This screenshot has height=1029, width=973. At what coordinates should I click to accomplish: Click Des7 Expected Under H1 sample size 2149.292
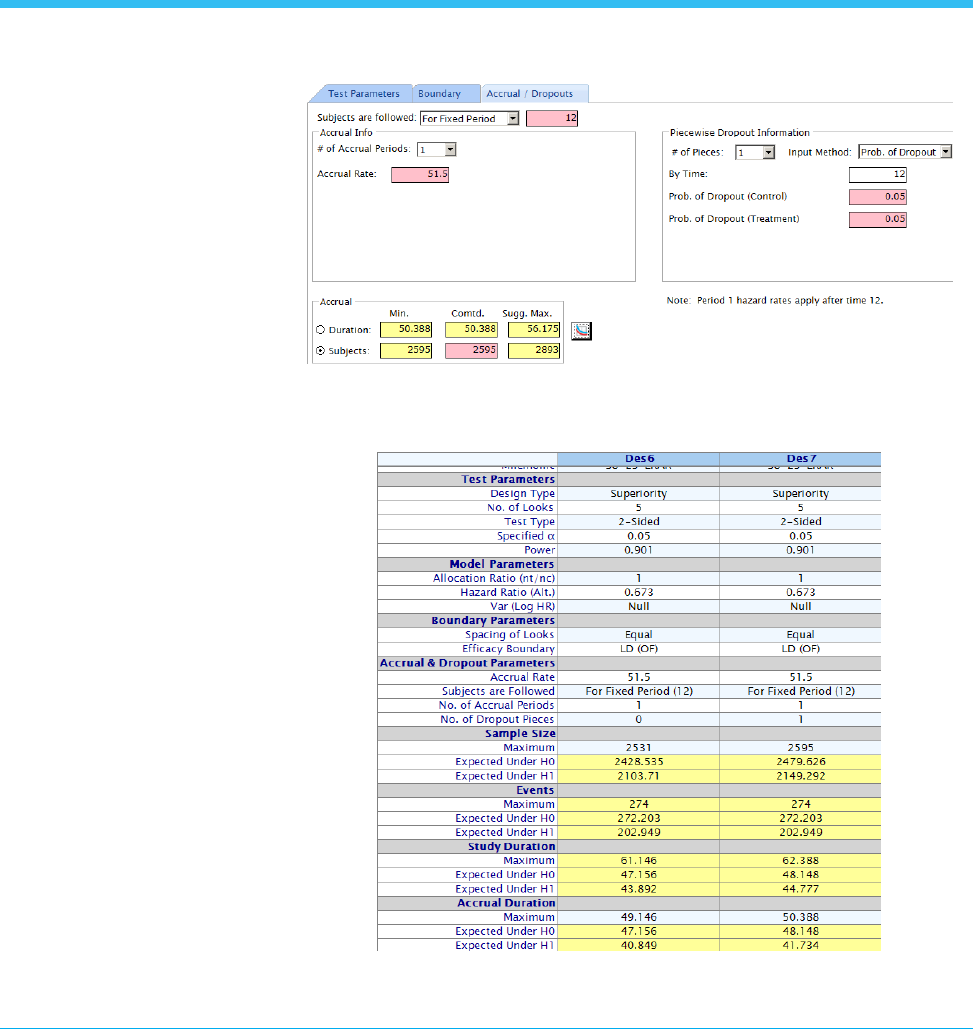[x=800, y=776]
